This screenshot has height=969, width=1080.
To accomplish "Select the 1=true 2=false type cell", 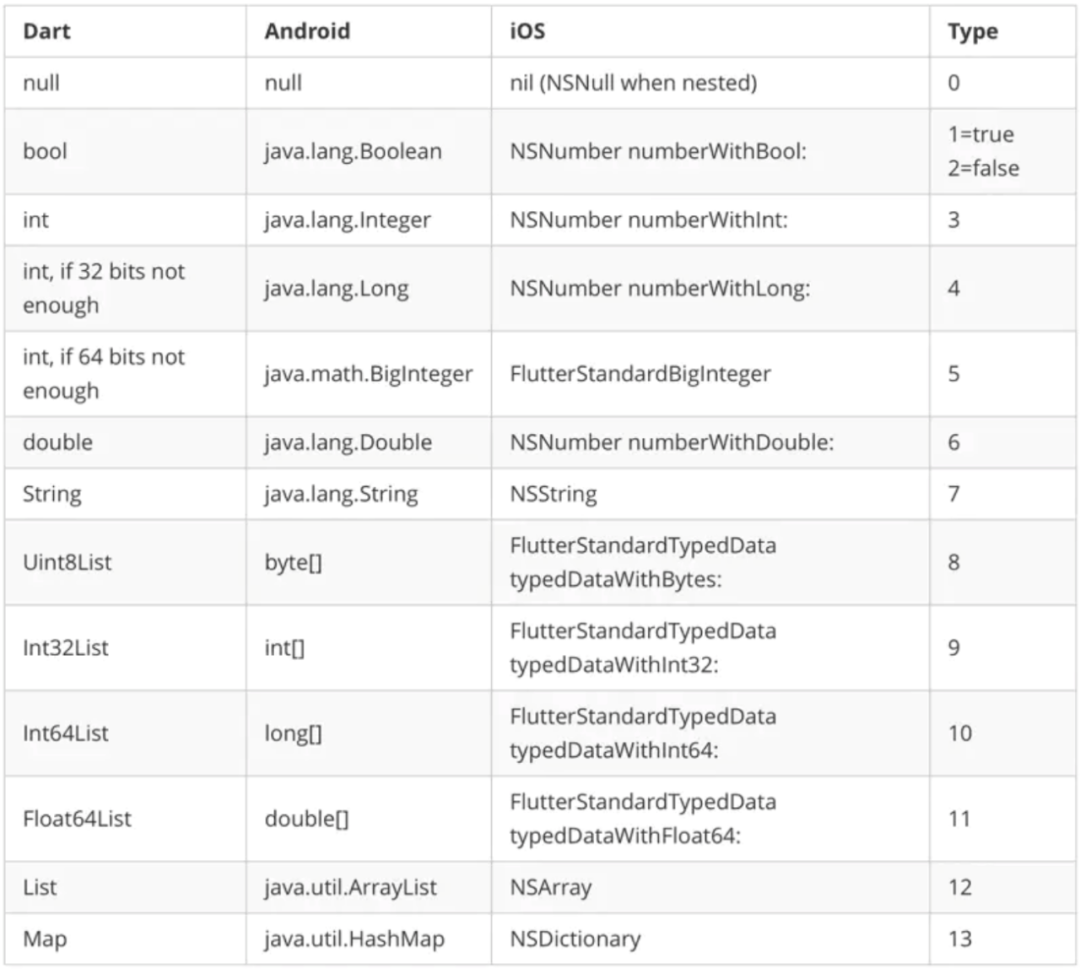I will [x=983, y=151].
